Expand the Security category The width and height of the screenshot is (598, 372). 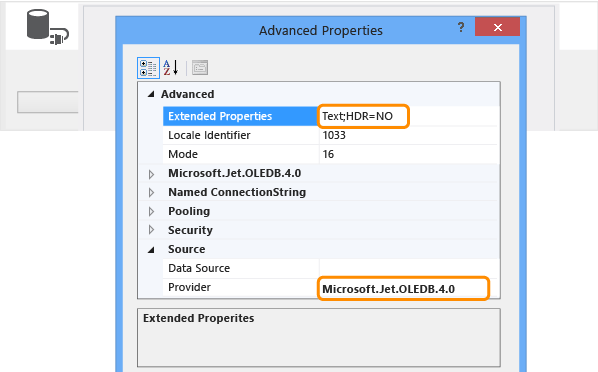coord(151,230)
